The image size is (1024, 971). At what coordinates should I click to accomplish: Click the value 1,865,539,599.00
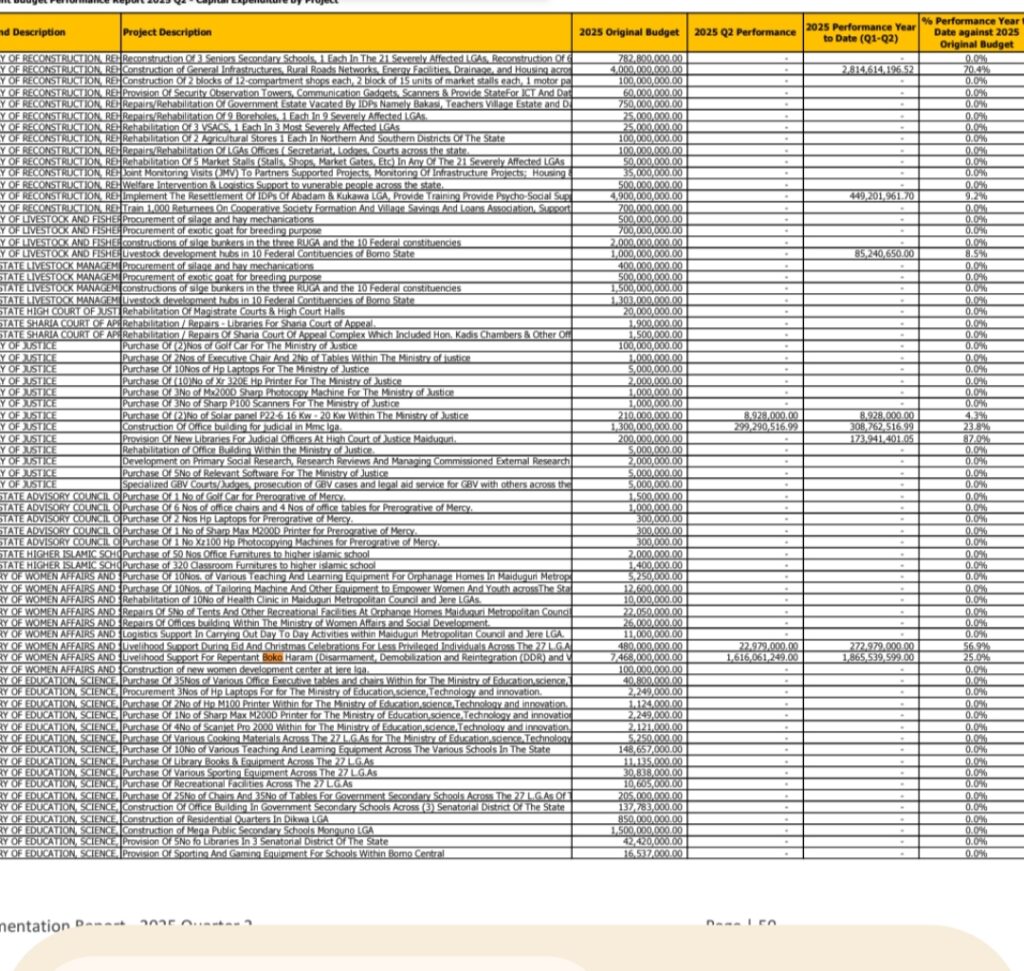point(878,658)
